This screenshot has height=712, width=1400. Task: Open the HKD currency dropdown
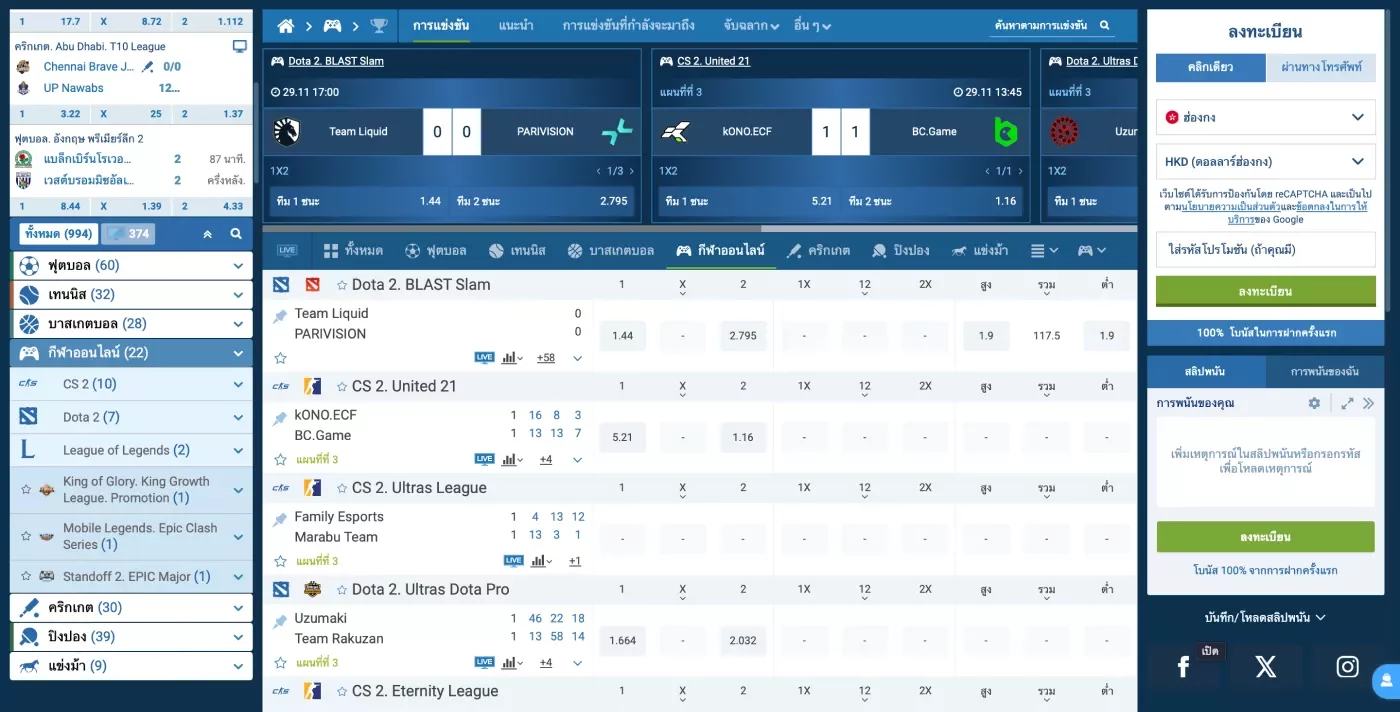click(x=1265, y=161)
